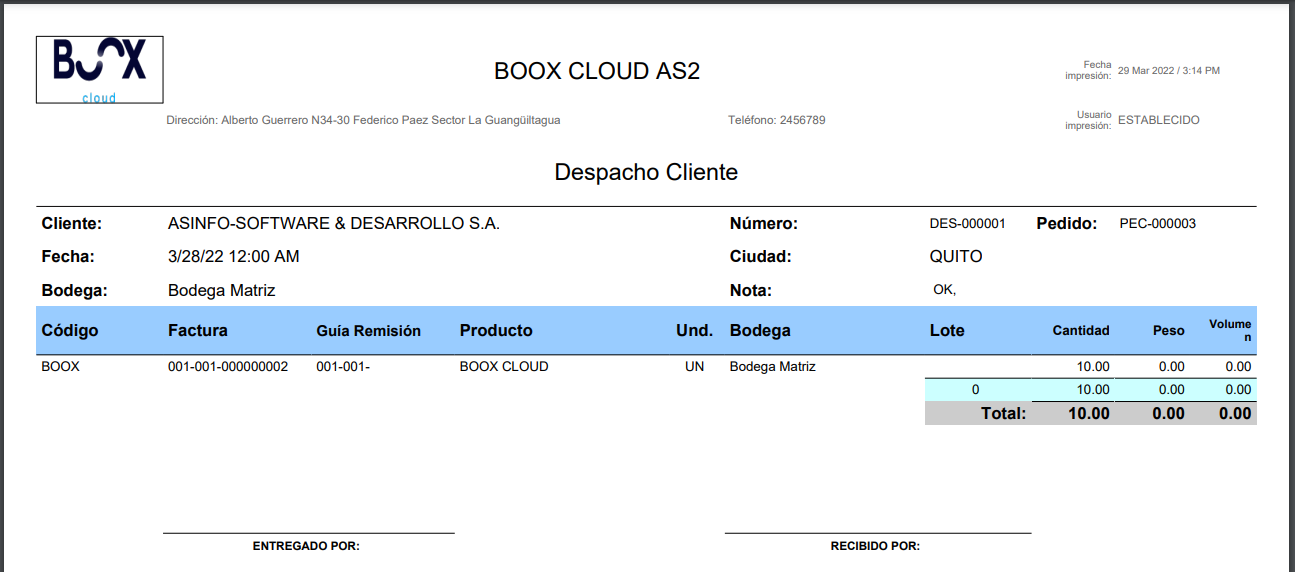
Task: Select the BOOX code cell
Action: click(60, 367)
